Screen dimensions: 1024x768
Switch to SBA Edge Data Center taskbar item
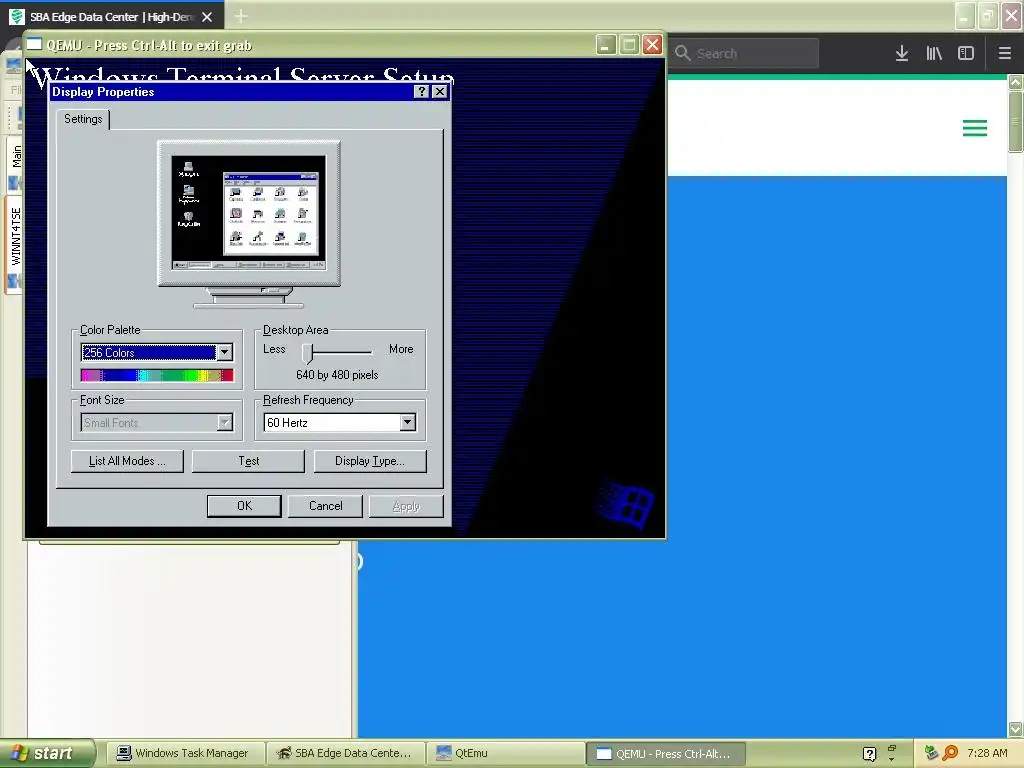coord(345,753)
